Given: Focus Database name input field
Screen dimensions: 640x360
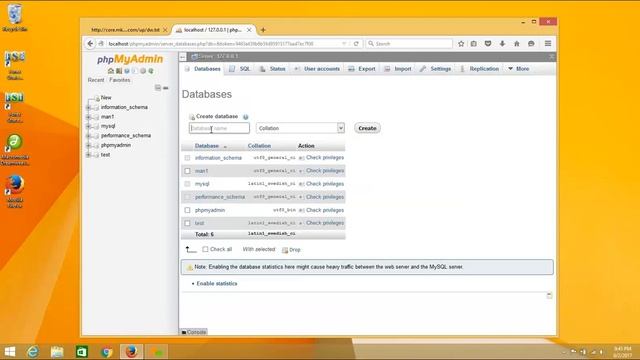Looking at the screenshot, I should [x=219, y=128].
